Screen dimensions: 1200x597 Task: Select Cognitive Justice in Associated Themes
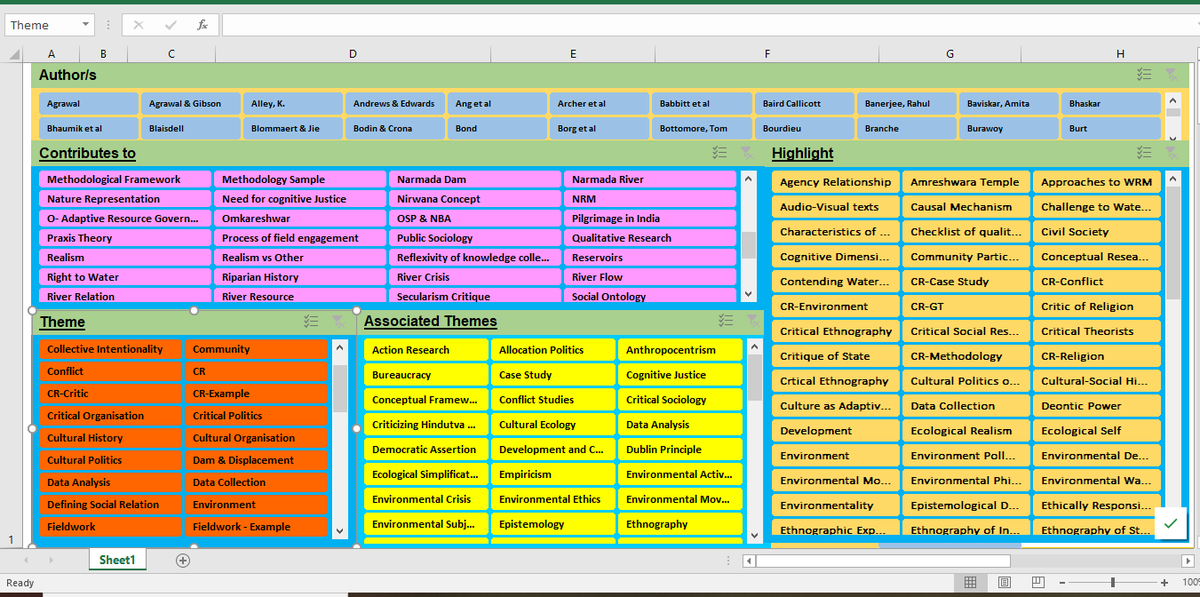coord(680,375)
